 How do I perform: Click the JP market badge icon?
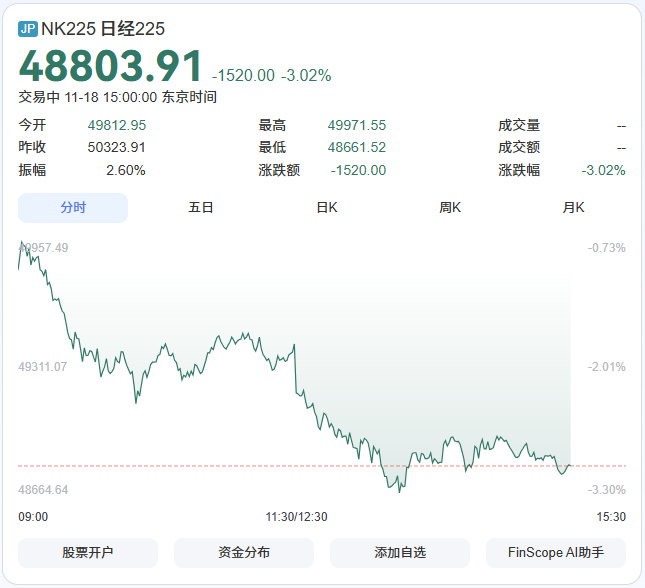[x=28, y=29]
